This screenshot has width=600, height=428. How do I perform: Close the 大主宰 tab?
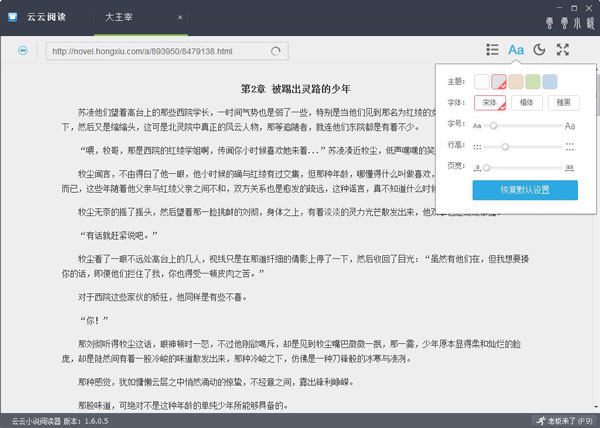point(180,17)
